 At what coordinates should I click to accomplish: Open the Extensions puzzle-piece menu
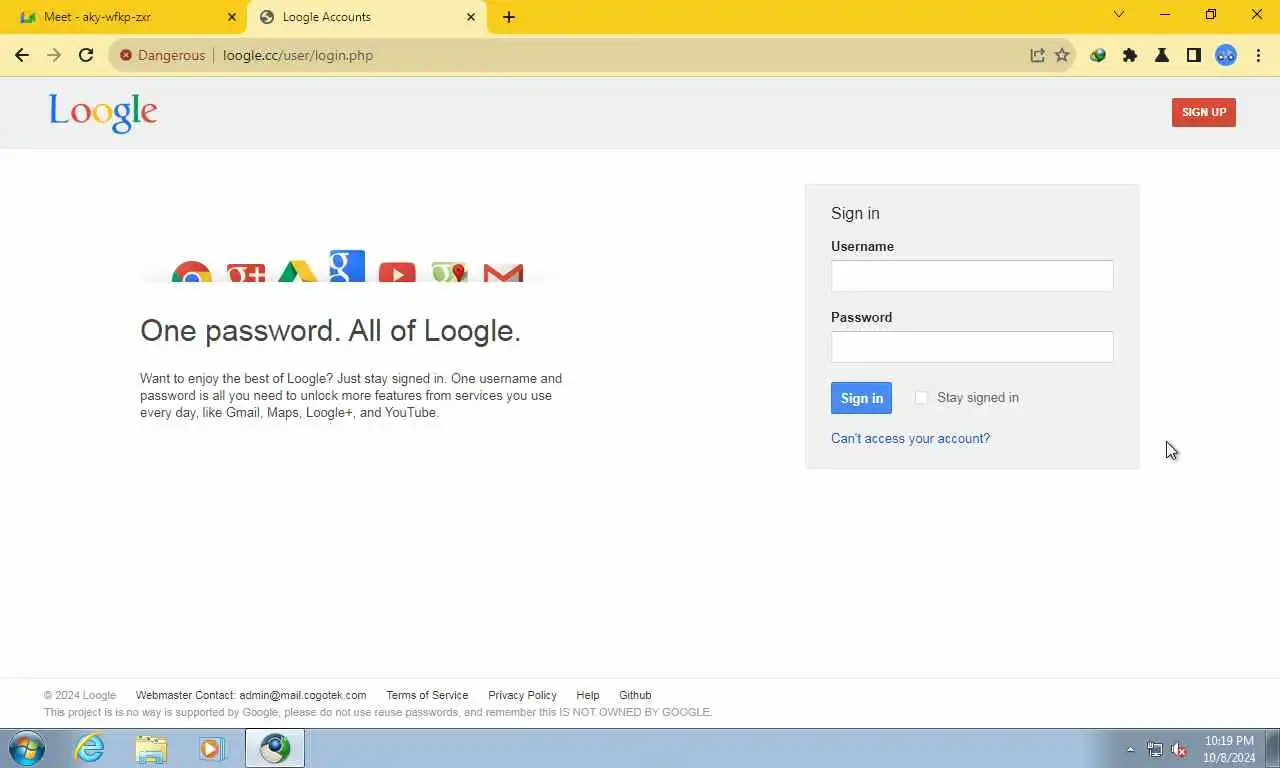click(1130, 56)
